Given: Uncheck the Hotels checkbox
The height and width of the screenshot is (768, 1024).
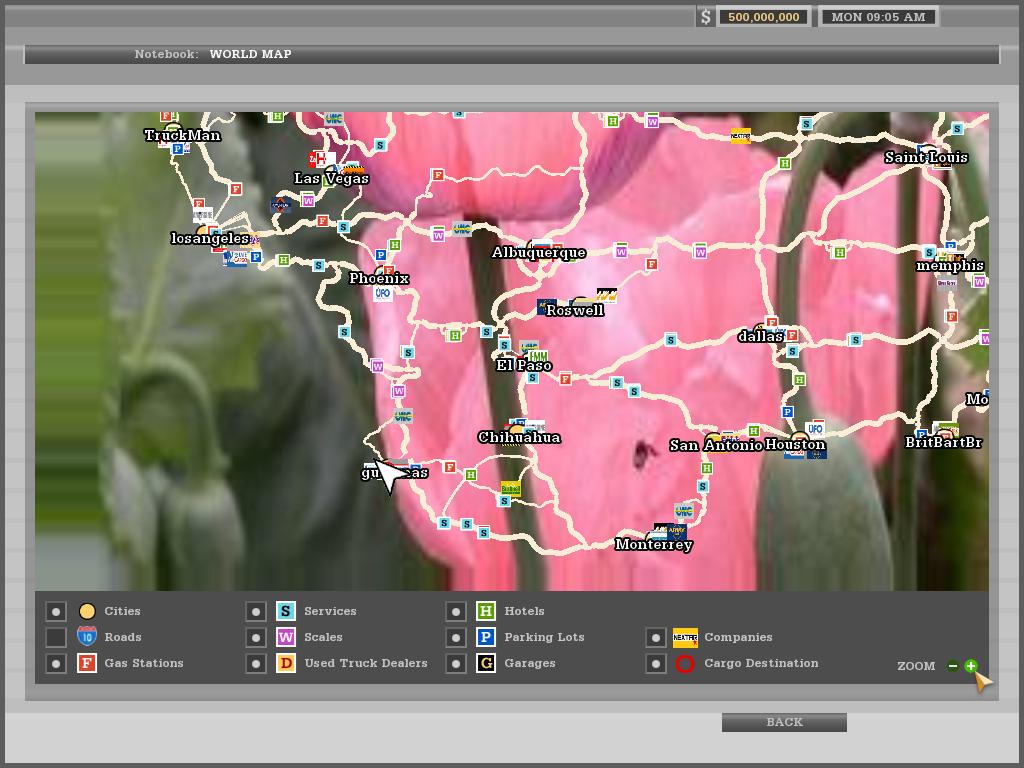Looking at the screenshot, I should (456, 612).
